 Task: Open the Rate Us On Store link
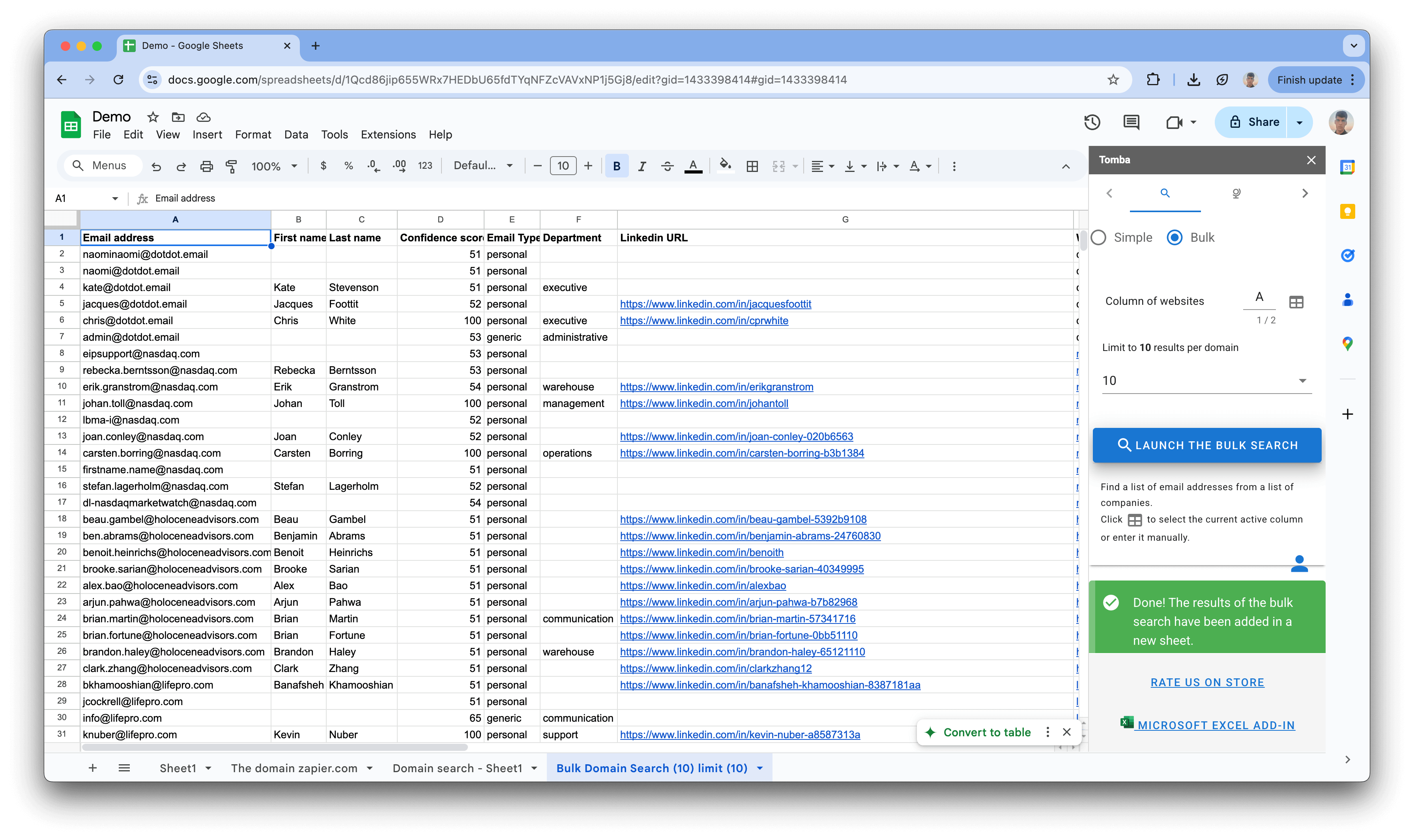[1207, 683]
